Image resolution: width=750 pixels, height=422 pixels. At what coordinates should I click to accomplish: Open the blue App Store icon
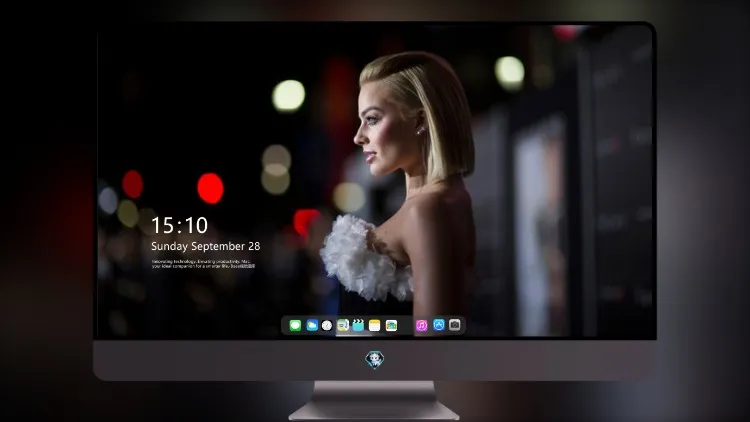[439, 325]
